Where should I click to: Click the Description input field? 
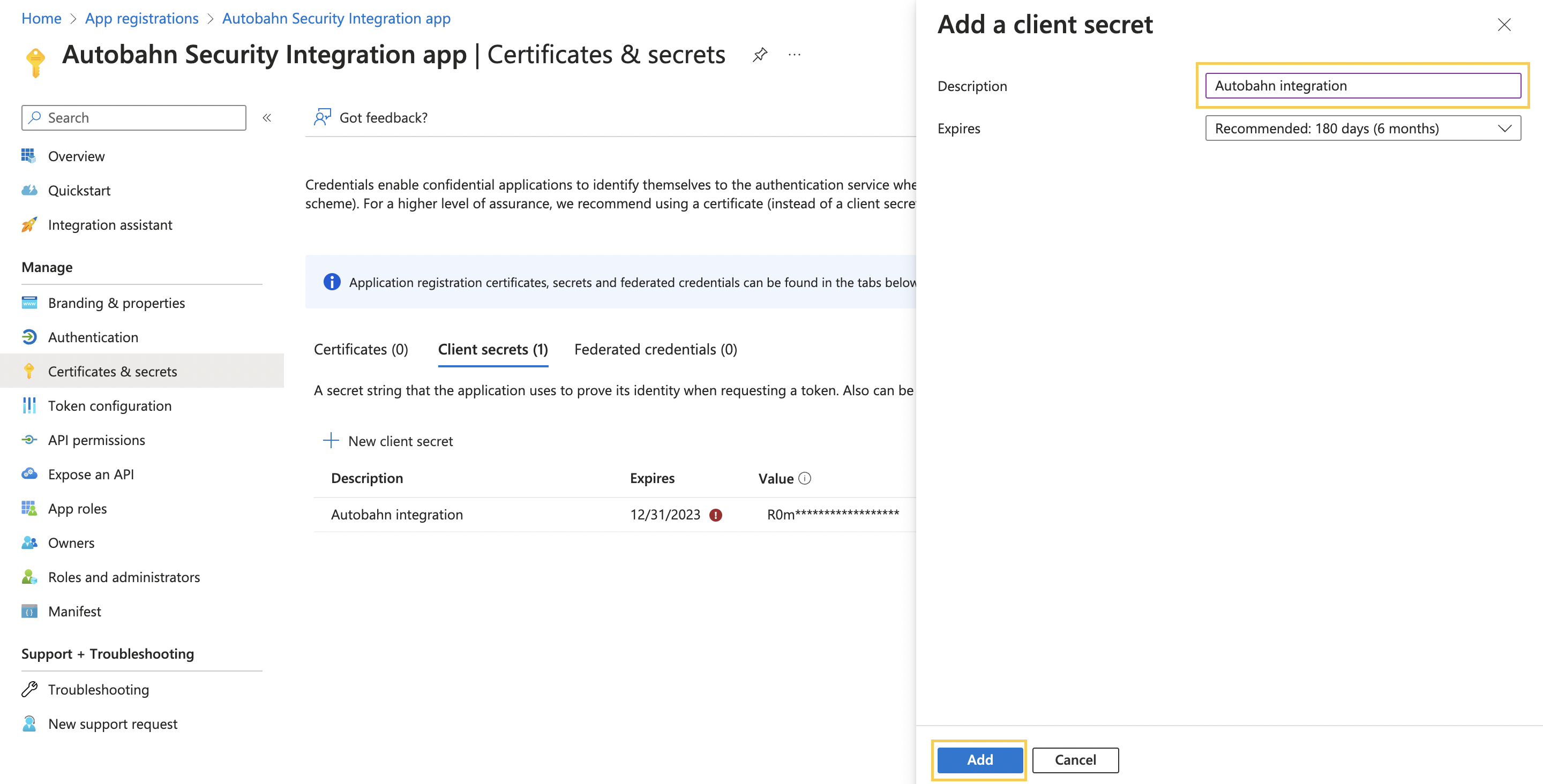coord(1362,86)
